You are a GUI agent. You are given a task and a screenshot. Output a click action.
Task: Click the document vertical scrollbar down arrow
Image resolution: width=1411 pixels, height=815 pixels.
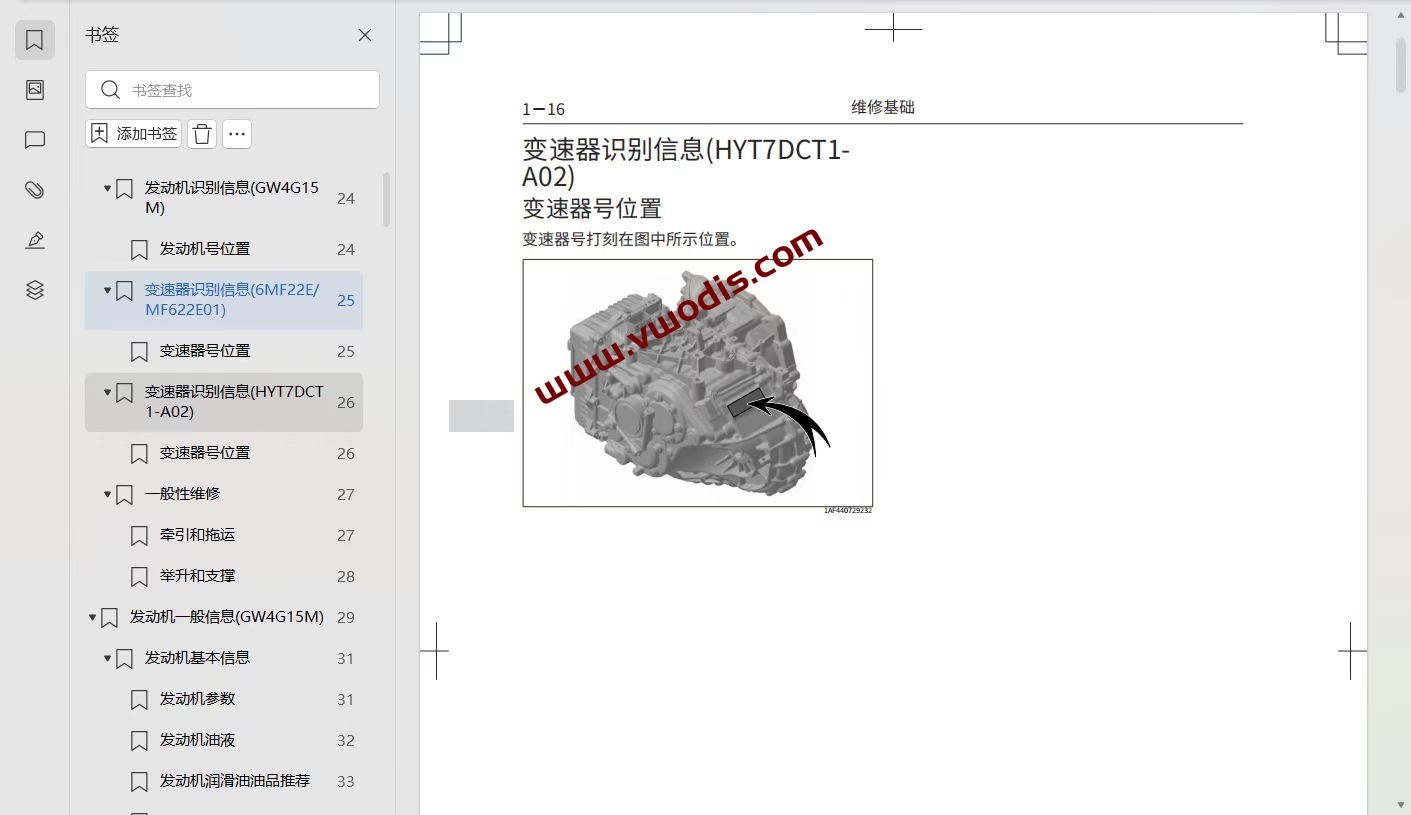[1400, 804]
